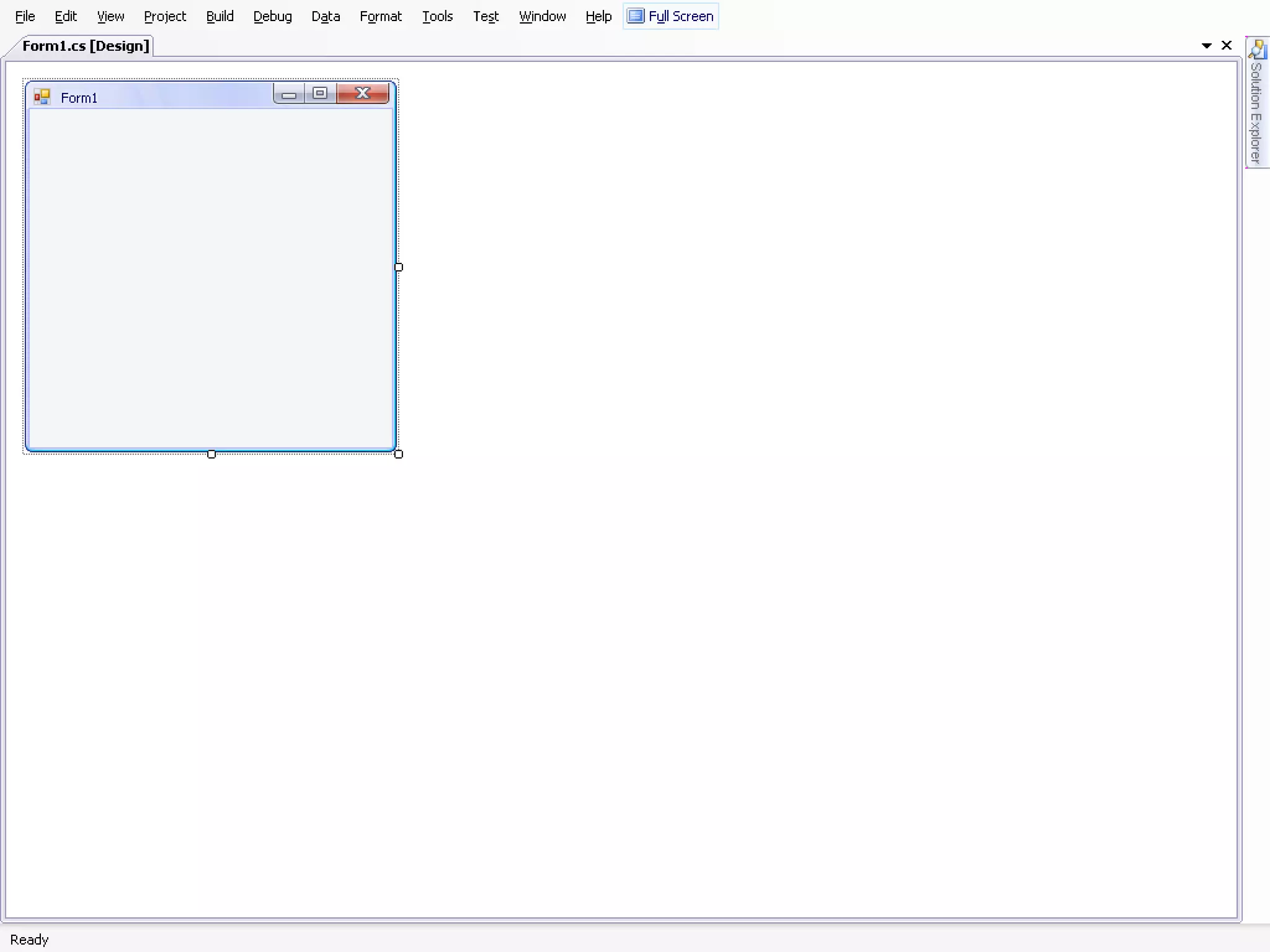1270x952 pixels.
Task: Open the File menu
Action: 25,16
